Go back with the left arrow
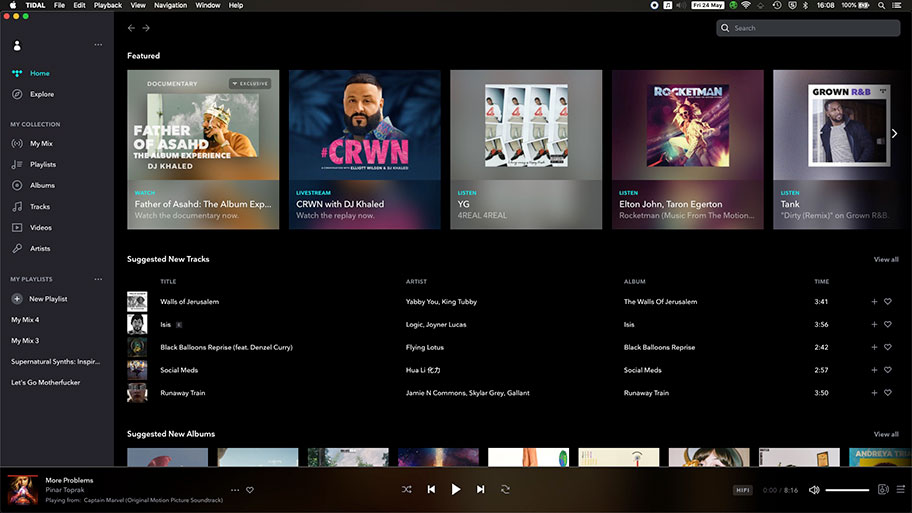 click(131, 28)
